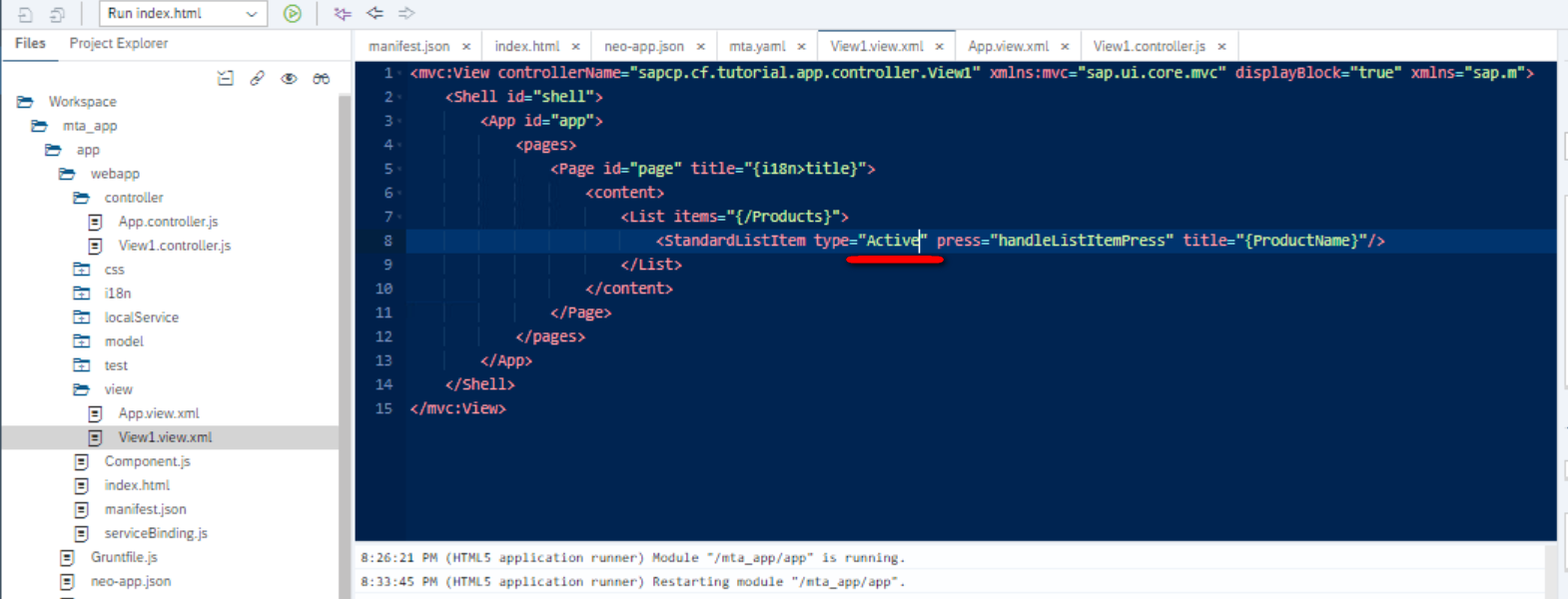This screenshot has height=599, width=1568.
Task: Close the App.view.xml tab
Action: pyautogui.click(x=1066, y=47)
